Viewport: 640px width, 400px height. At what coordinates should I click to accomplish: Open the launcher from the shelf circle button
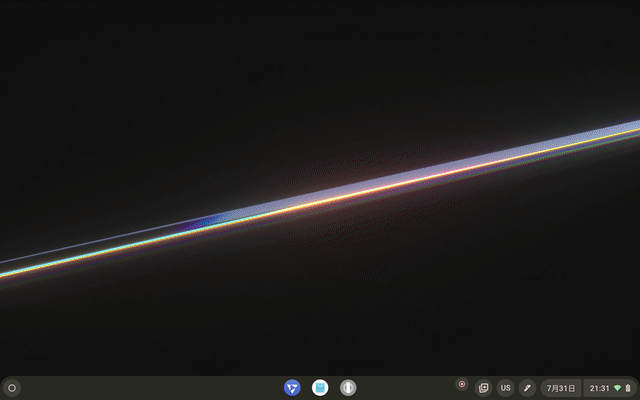coord(12,387)
